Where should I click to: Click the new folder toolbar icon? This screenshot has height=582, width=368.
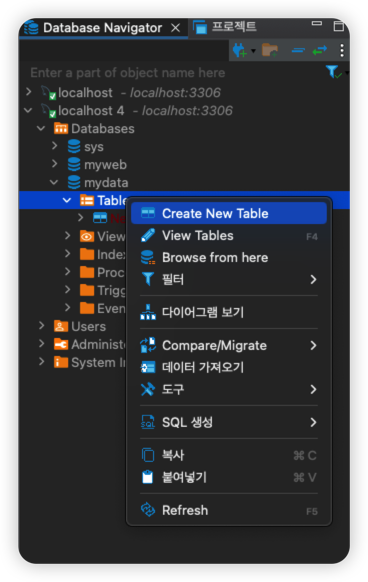click(x=270, y=50)
